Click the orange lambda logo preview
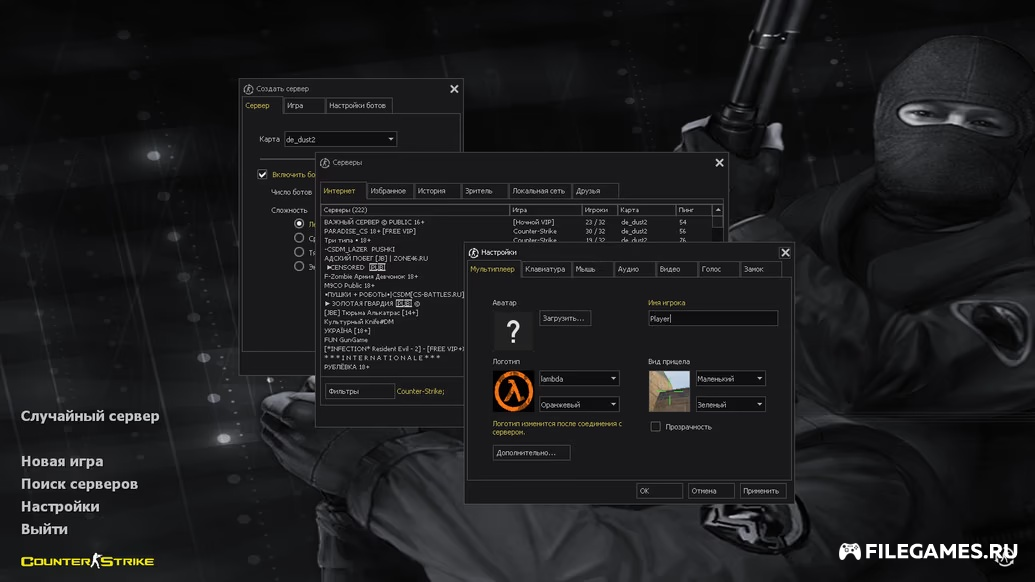1035x582 pixels. [513, 391]
